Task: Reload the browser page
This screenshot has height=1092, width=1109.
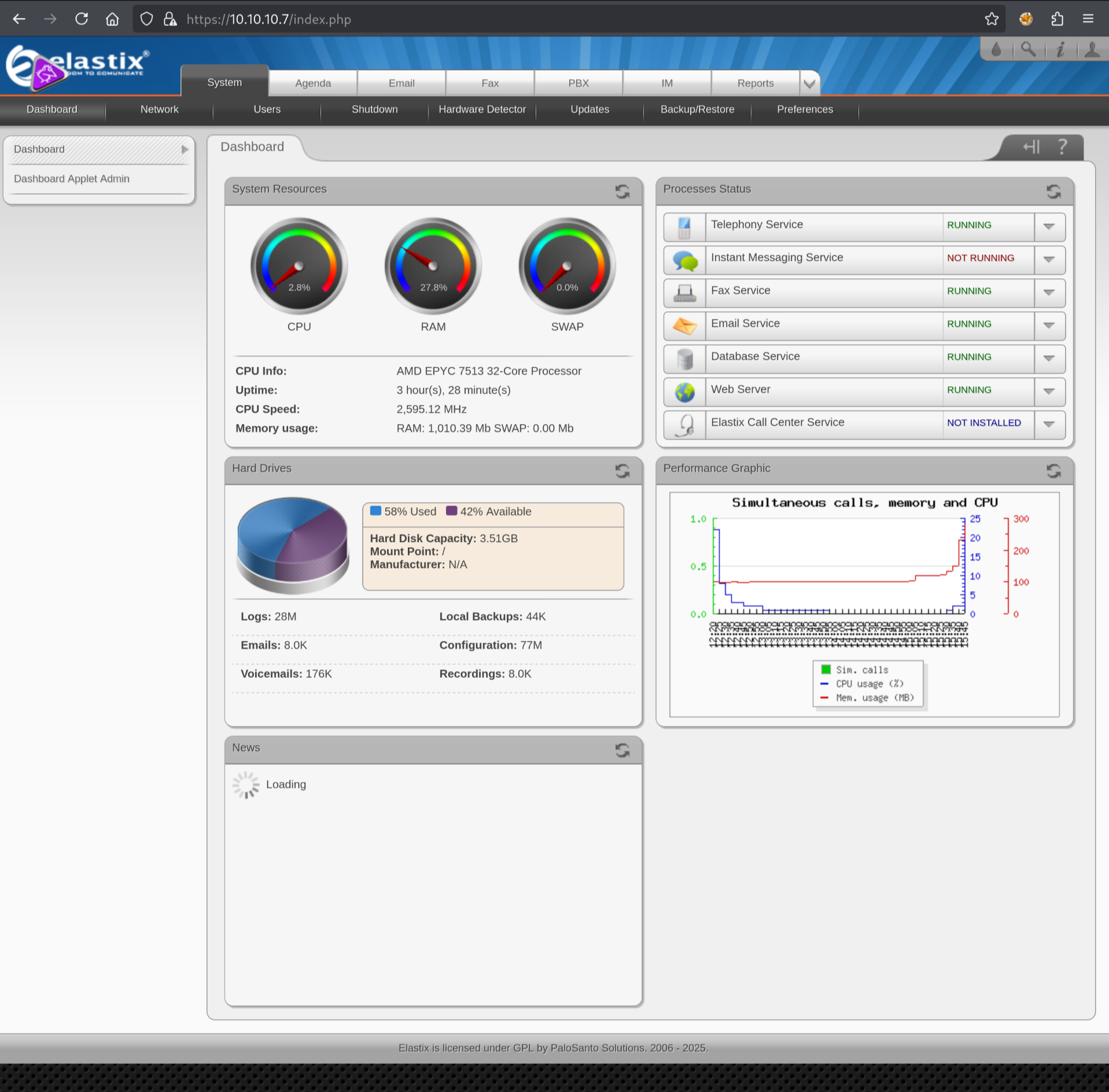Action: click(x=82, y=19)
